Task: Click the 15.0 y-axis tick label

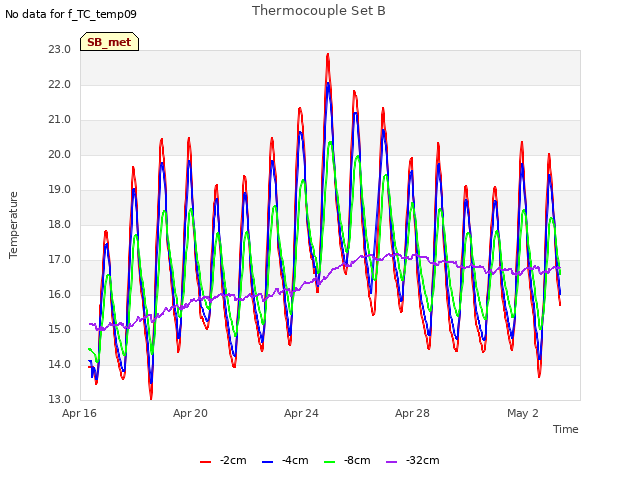Action: click(60, 329)
